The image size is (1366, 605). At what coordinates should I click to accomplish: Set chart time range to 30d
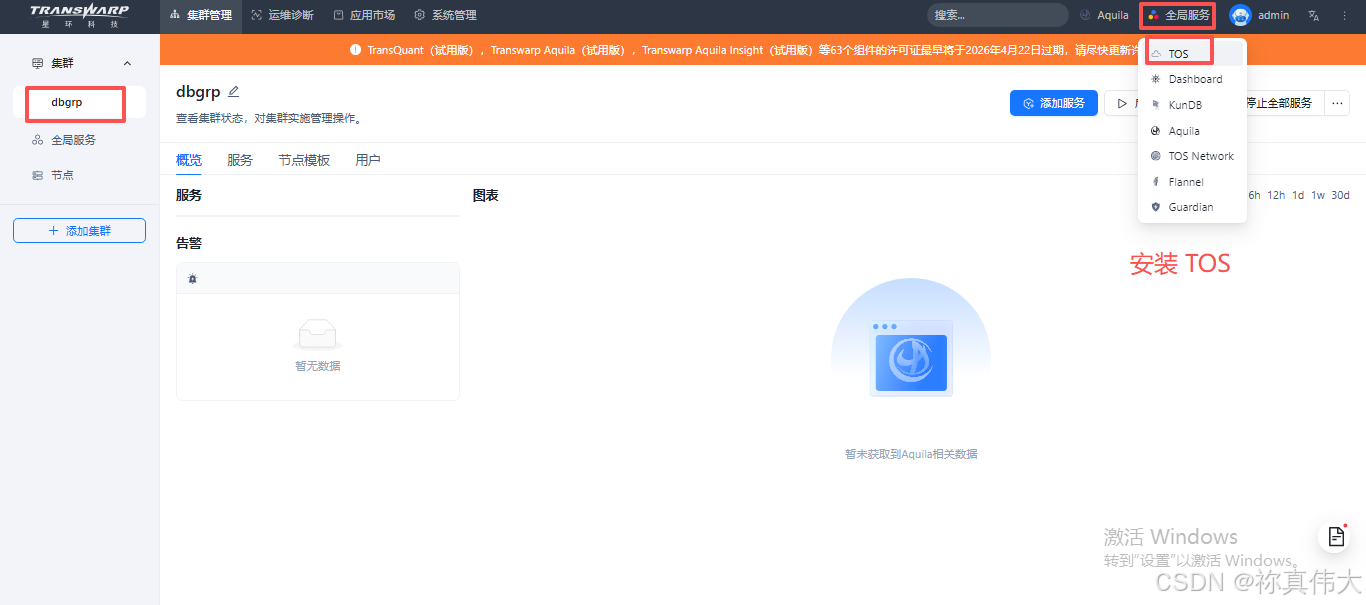click(1340, 195)
